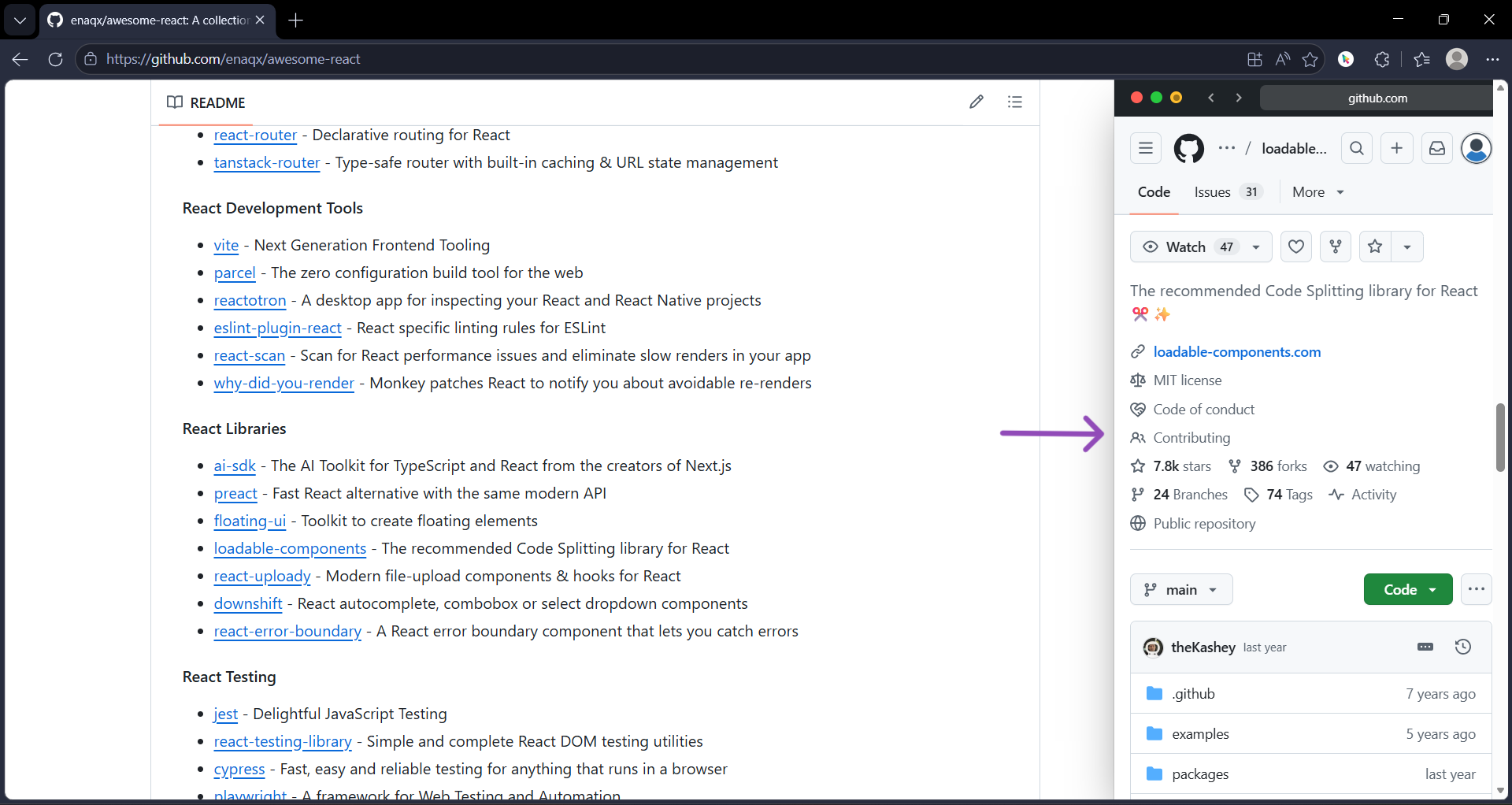Open the why-did-you-render link

click(283, 383)
